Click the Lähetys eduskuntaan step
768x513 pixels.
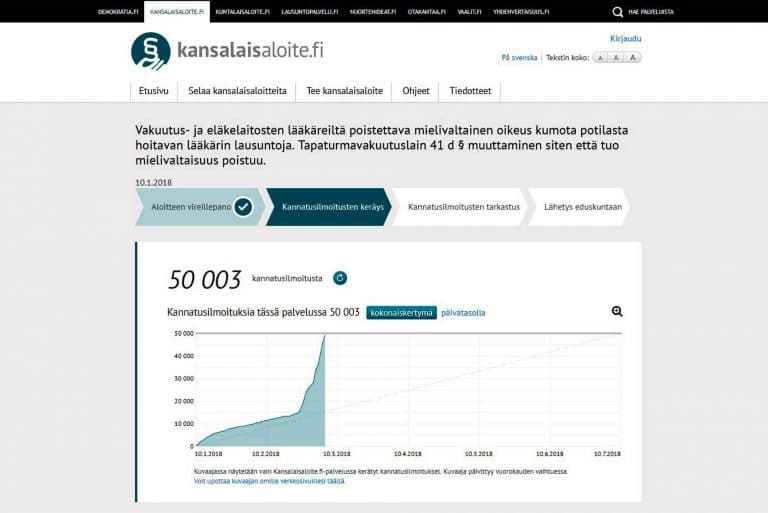[582, 207]
